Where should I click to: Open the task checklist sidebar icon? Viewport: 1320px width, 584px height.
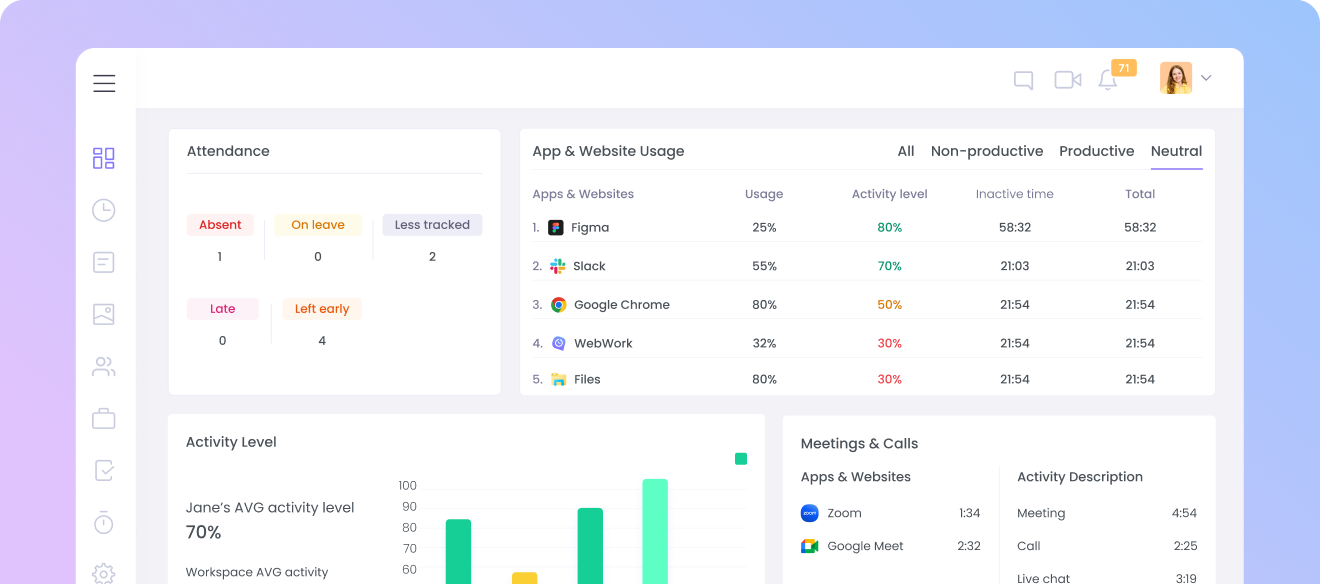pos(104,470)
